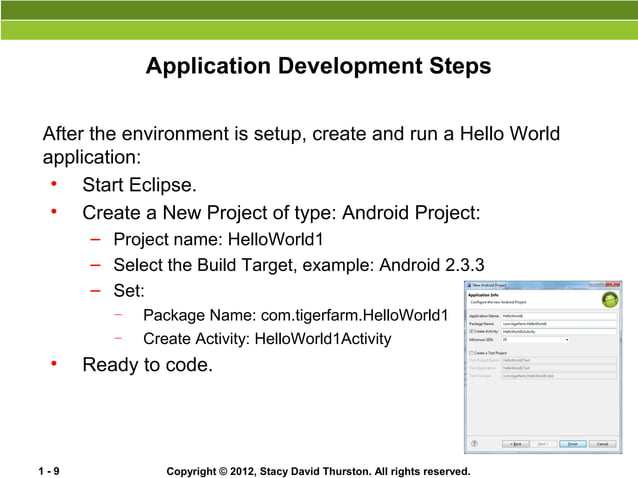638x478 pixels.
Task: Click the Finish button
Action: [572, 442]
